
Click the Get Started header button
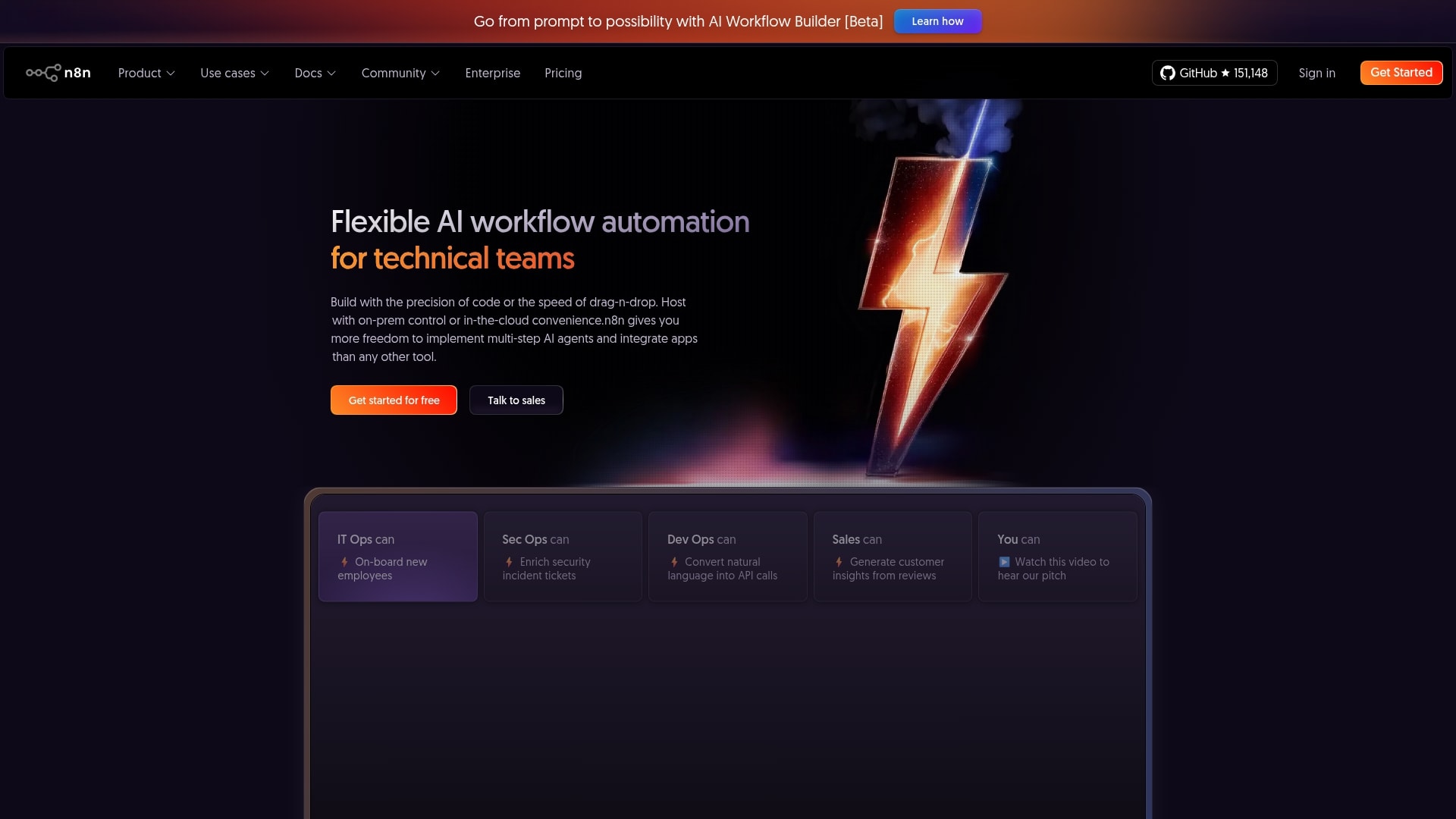(1401, 73)
